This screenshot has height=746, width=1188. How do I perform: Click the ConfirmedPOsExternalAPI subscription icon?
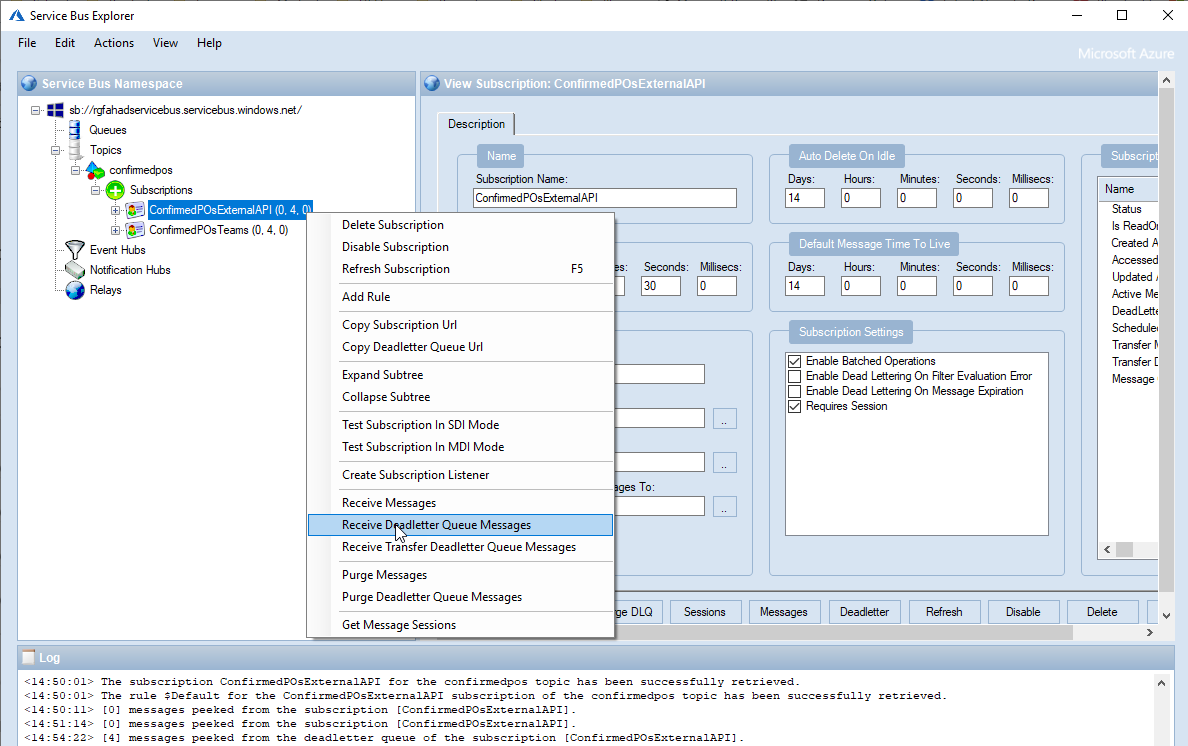pos(135,210)
